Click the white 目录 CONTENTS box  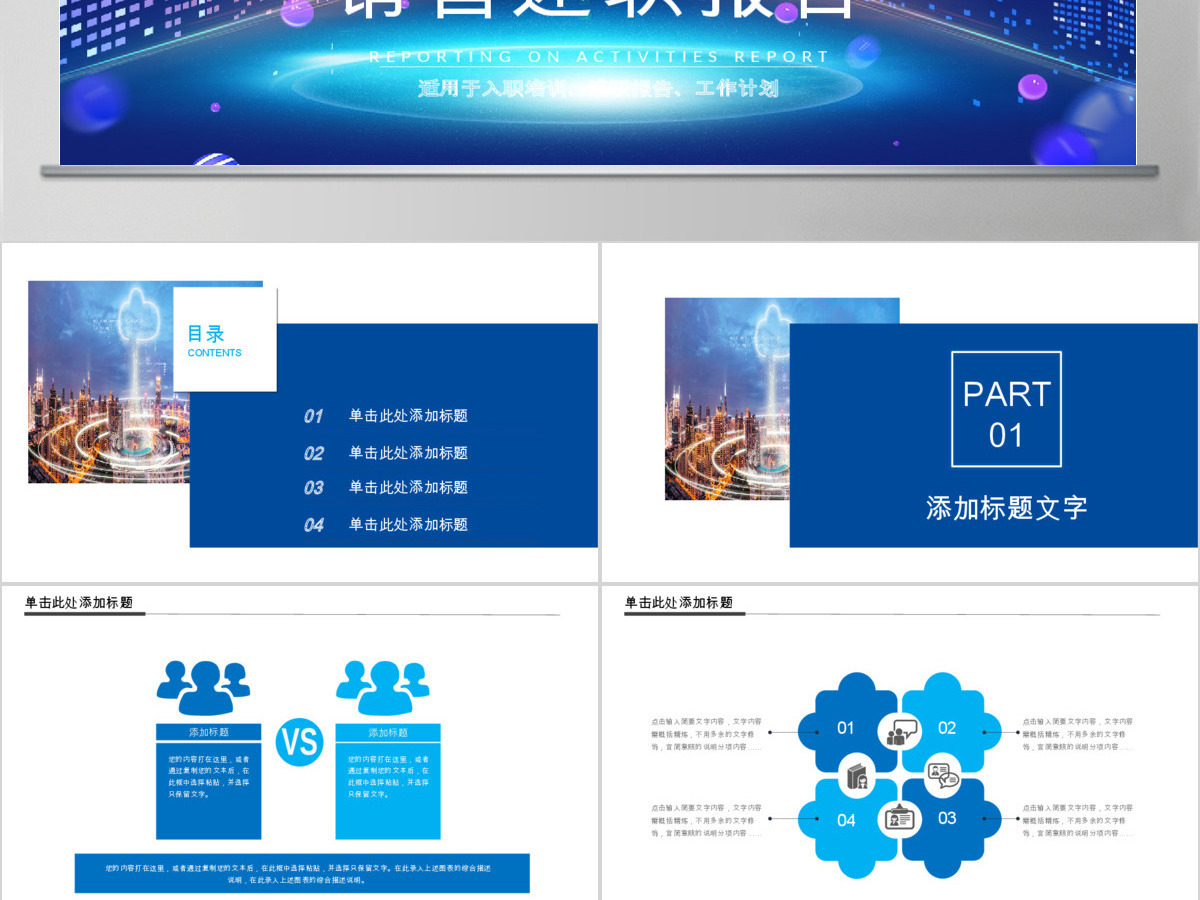(x=225, y=340)
